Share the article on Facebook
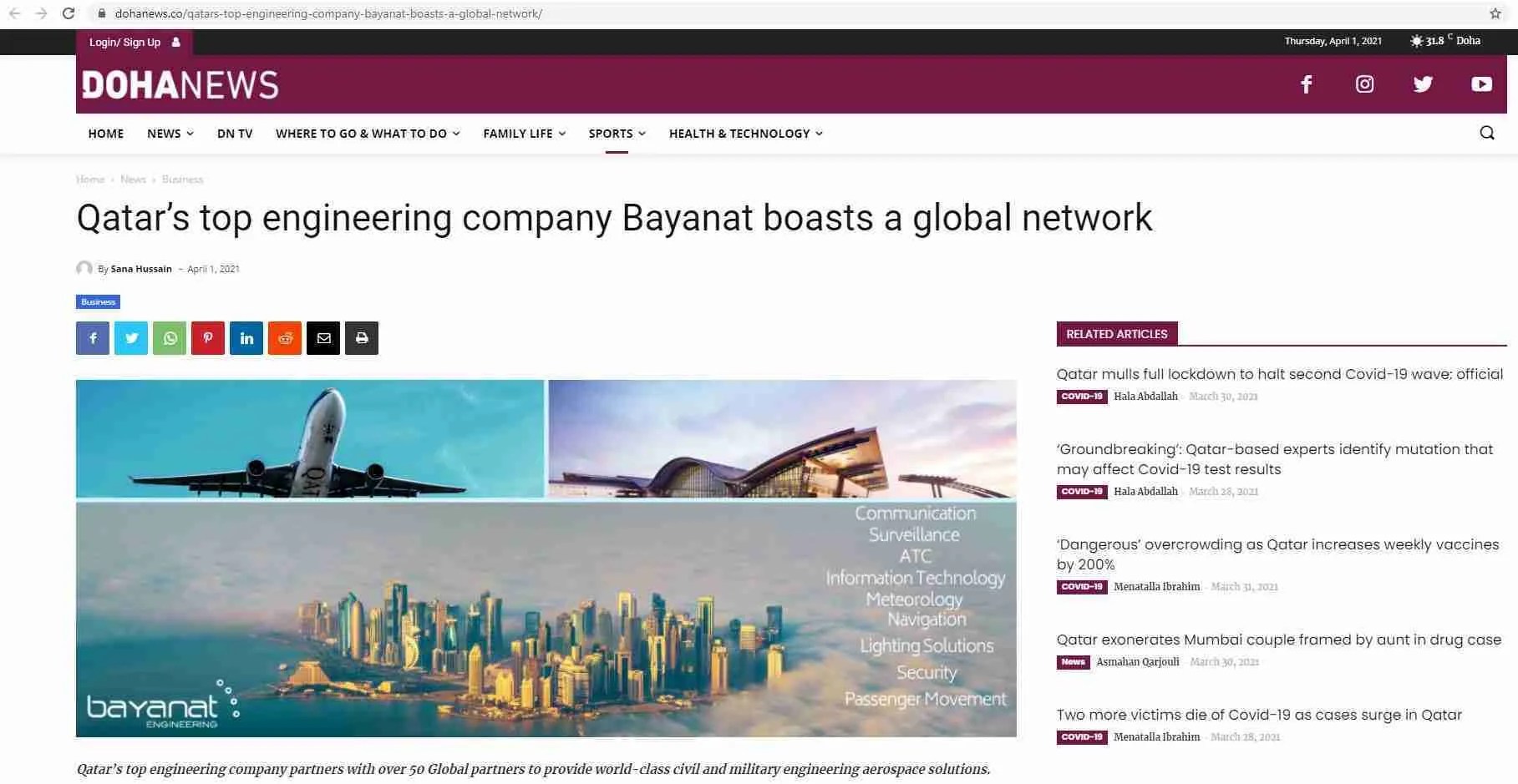 click(92, 337)
